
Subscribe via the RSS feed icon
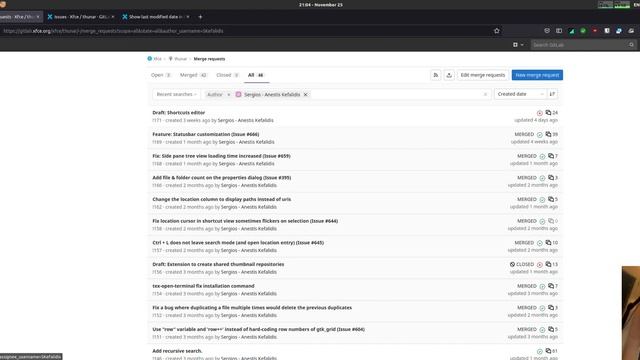pyautogui.click(x=436, y=75)
